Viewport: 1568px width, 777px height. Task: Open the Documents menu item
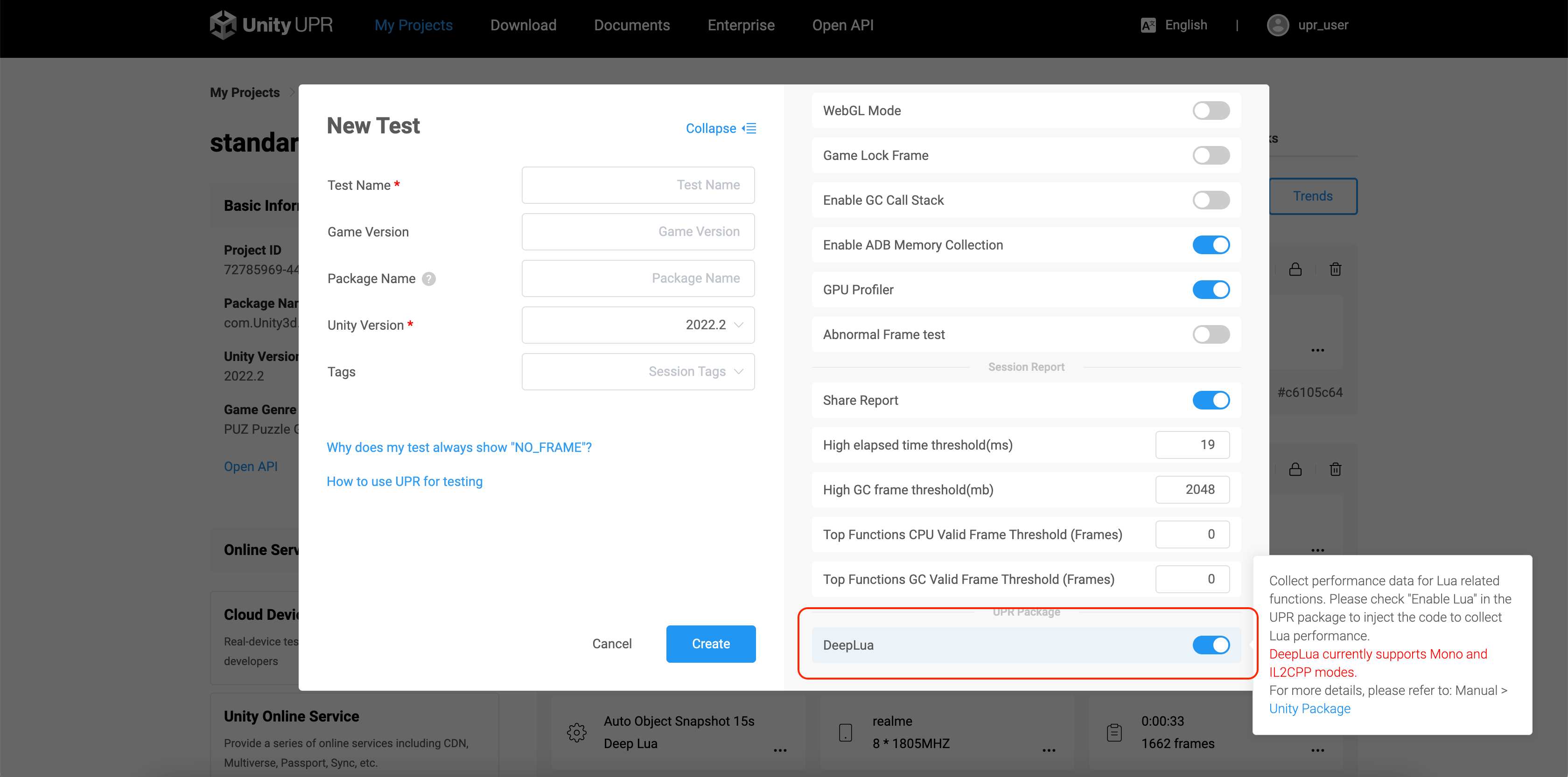coord(631,25)
